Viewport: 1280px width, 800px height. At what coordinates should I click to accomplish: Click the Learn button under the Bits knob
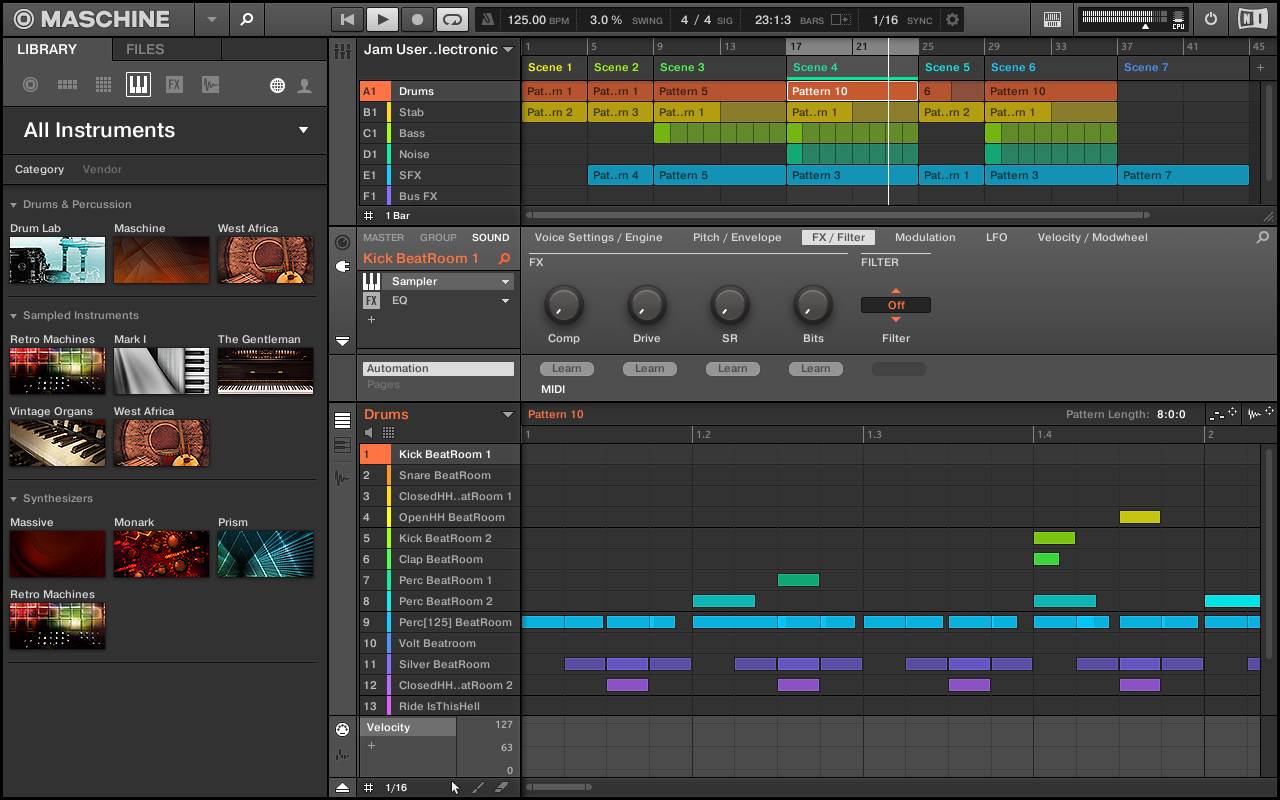[x=815, y=369]
